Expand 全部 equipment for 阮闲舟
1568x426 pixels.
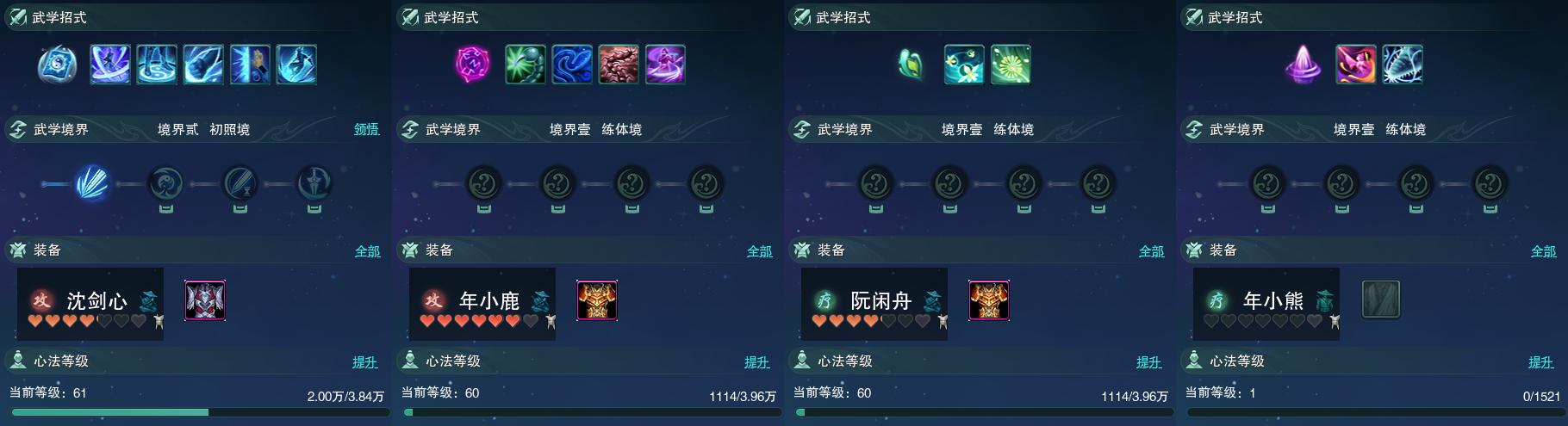1152,251
